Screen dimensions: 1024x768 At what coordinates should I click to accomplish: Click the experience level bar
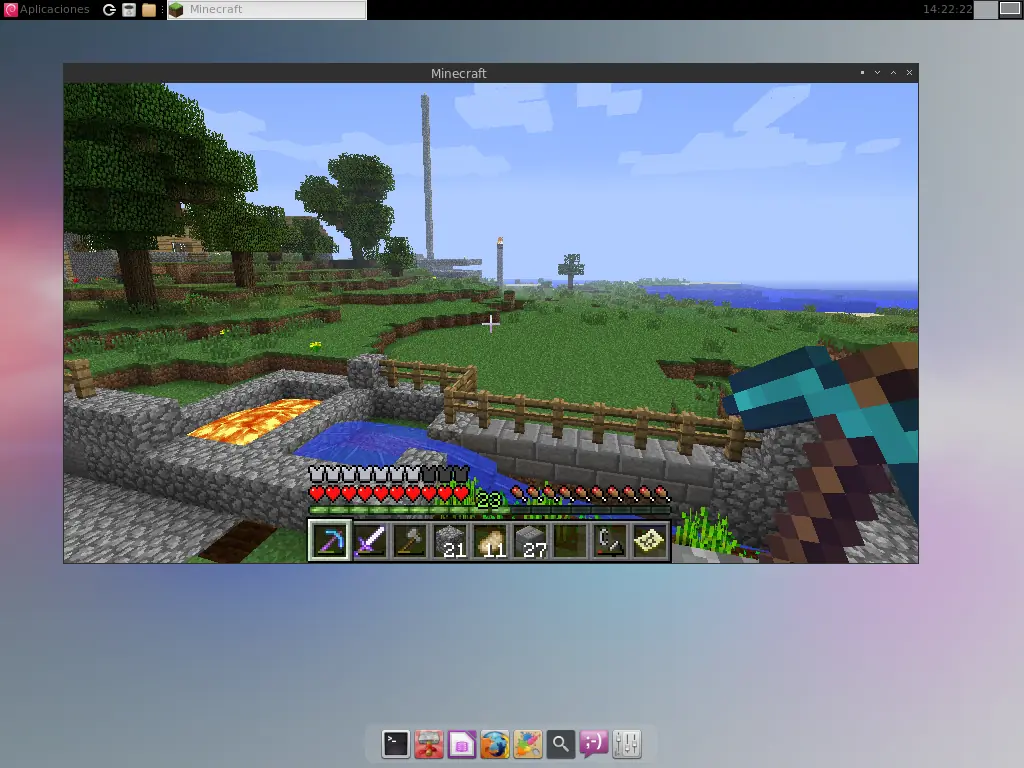coord(490,510)
